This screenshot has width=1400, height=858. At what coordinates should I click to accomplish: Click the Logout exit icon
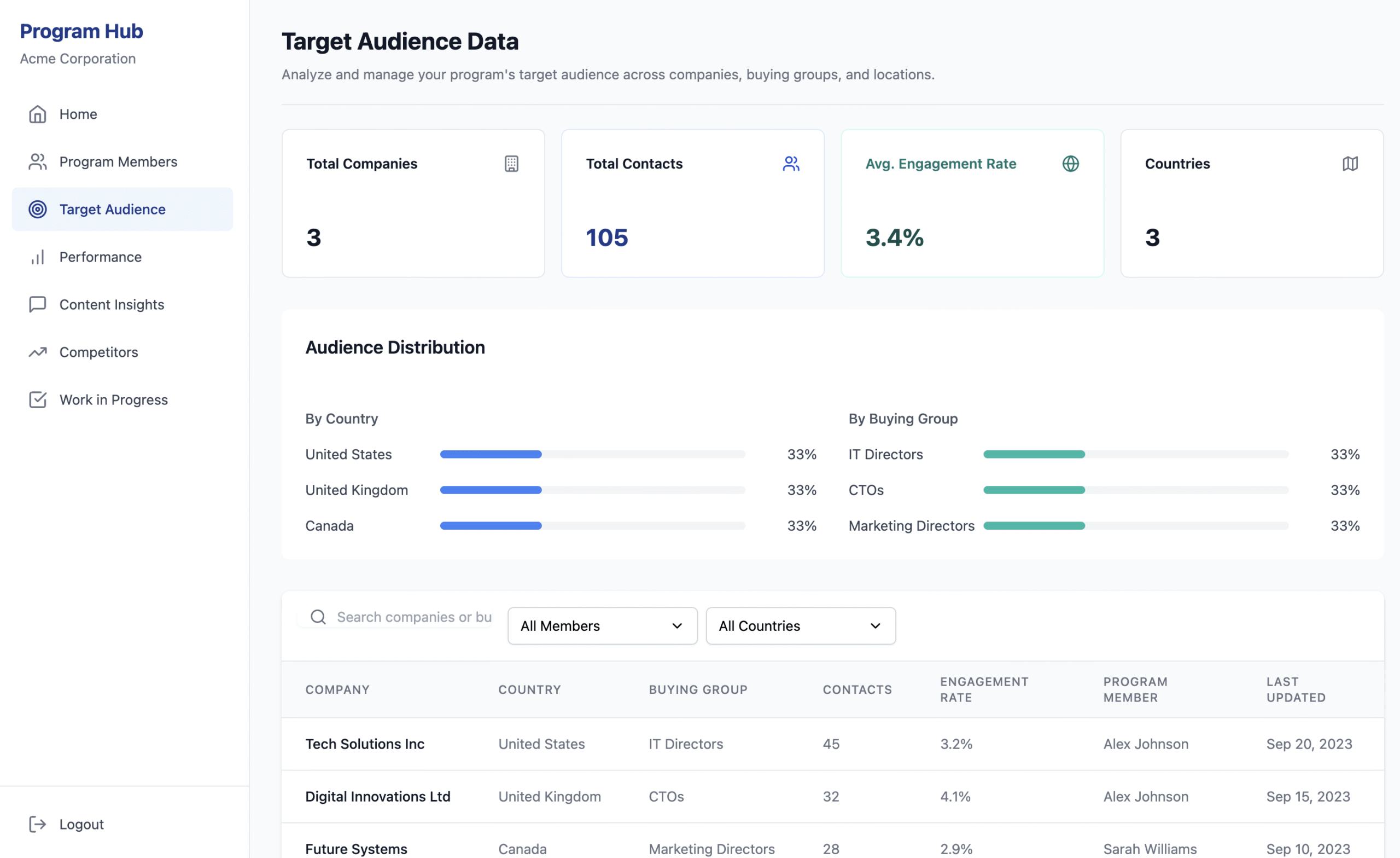coord(38,825)
